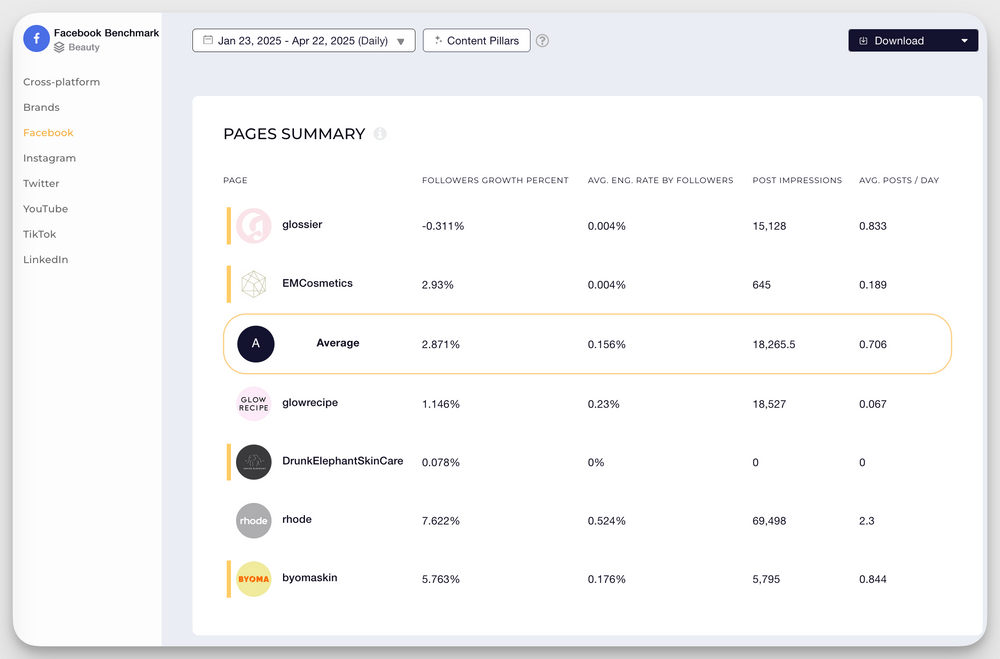Select the Beauty layers icon under Facebook Benchmark
This screenshot has width=1000, height=659.
59,46
